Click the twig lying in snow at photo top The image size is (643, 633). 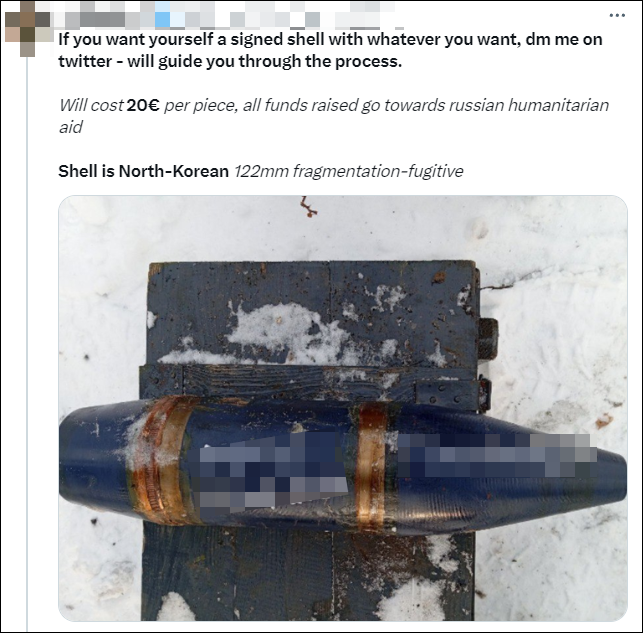tap(308, 206)
